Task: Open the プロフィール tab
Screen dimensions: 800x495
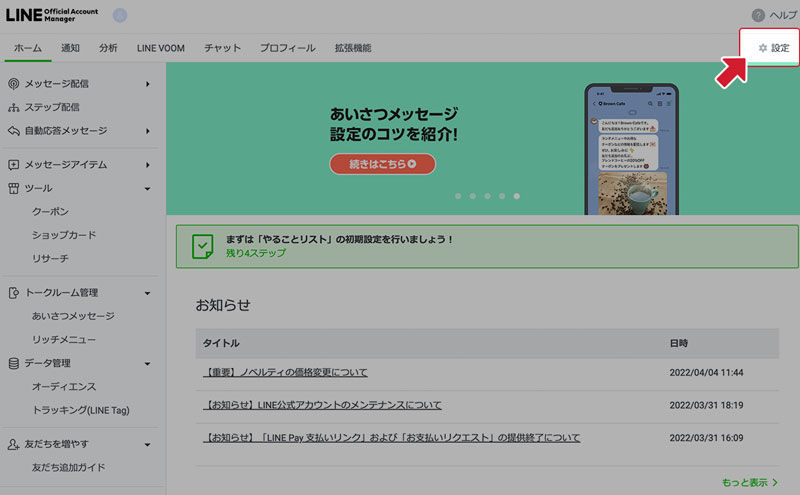Action: [x=288, y=48]
